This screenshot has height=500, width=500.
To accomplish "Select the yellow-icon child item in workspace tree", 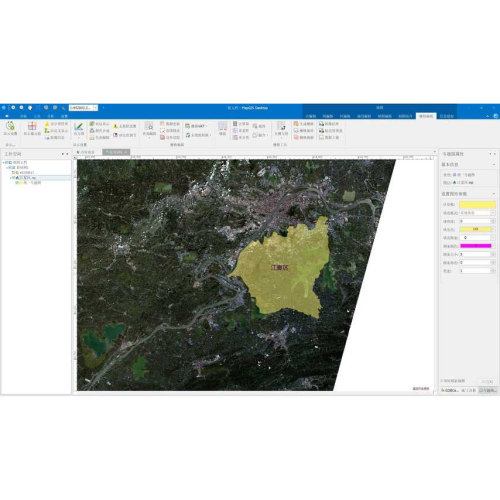I will (28, 183).
